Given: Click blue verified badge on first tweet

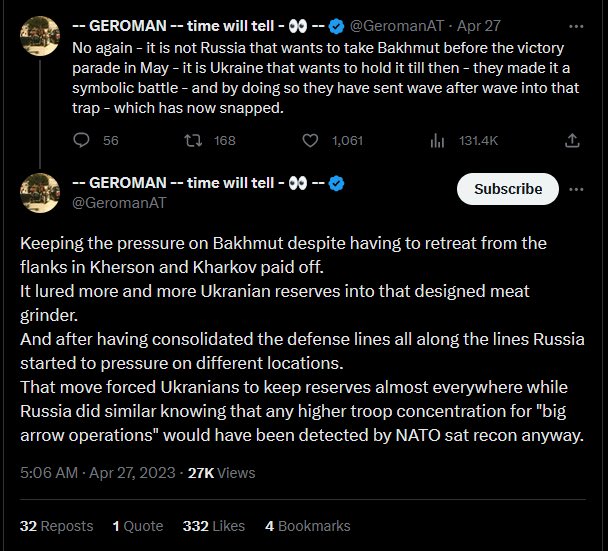Looking at the screenshot, I should (x=336, y=26).
